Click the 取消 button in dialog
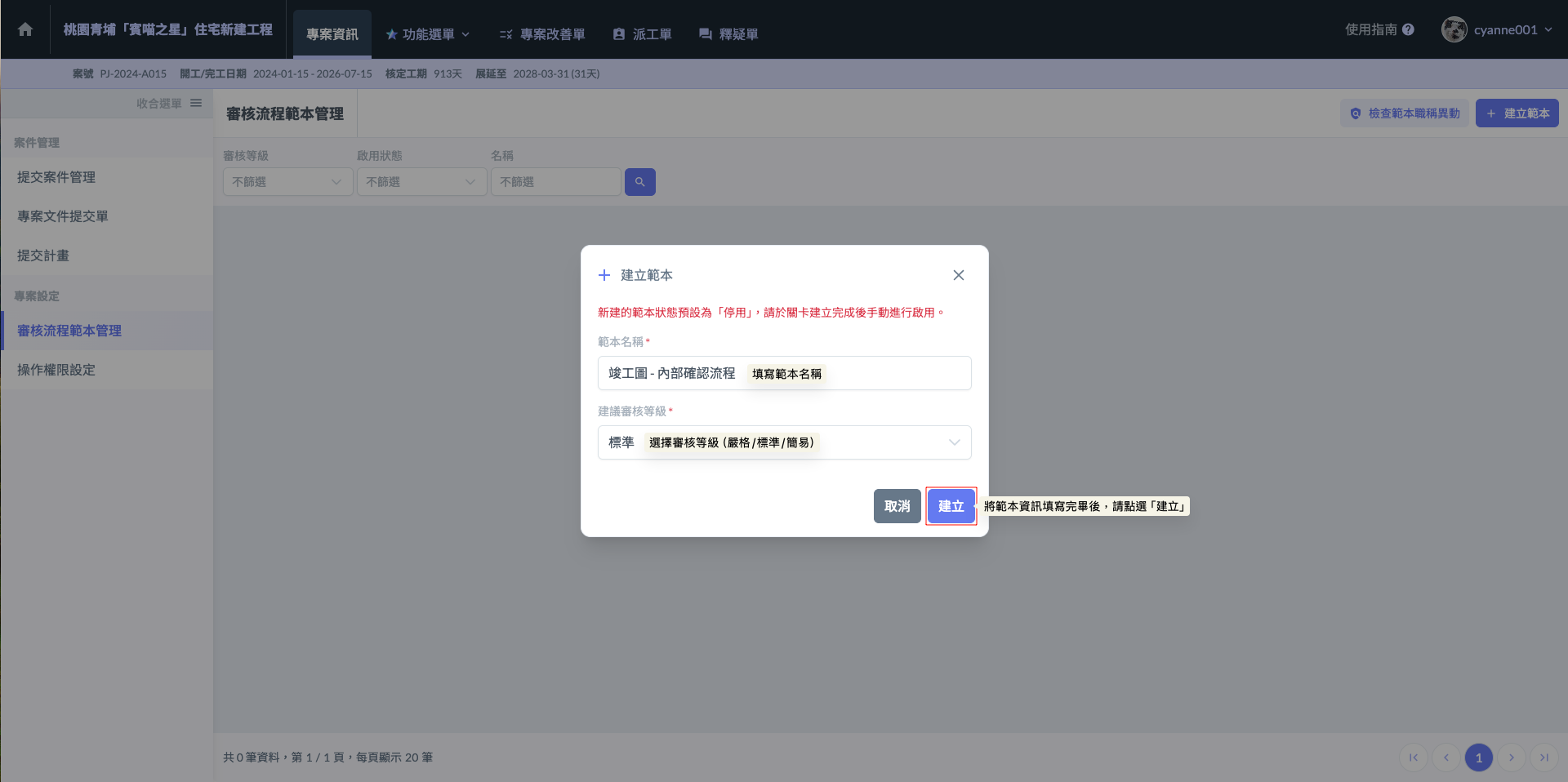The image size is (1568, 782). (898, 506)
